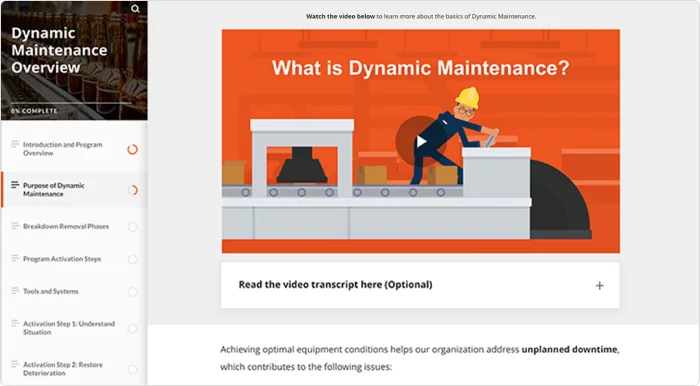Click lines icon left of Activation Step 2
This screenshot has height=386, width=700.
pos(15,364)
